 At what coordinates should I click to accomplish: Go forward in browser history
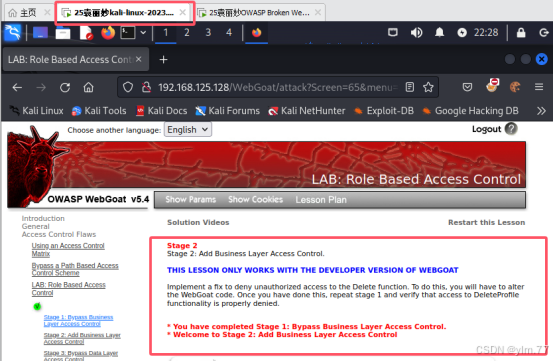[x=41, y=87]
